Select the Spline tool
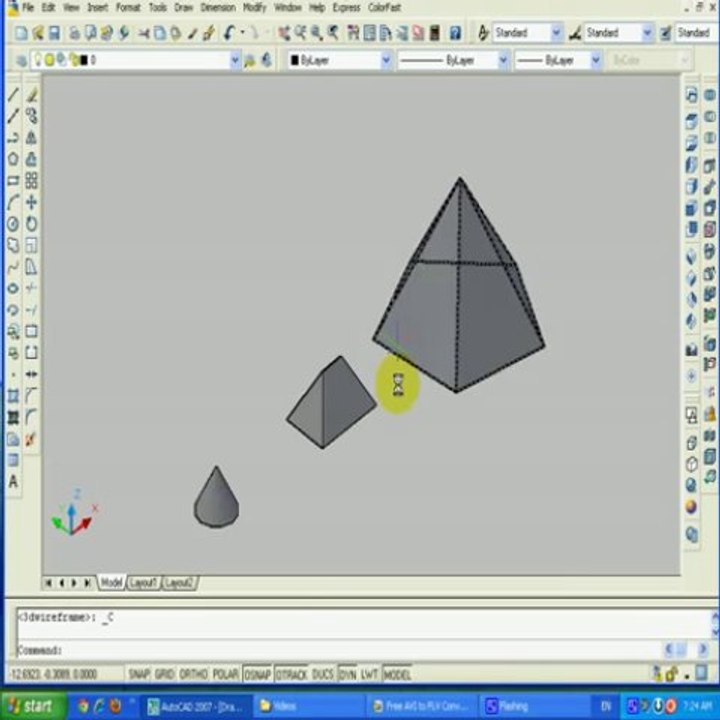Image resolution: width=720 pixels, height=720 pixels. point(13,267)
